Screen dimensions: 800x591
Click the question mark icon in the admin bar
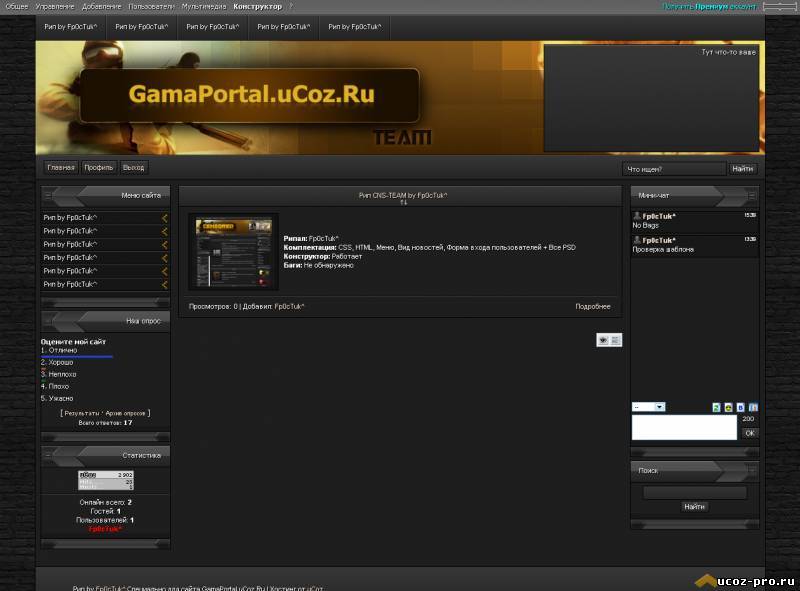tap(291, 6)
